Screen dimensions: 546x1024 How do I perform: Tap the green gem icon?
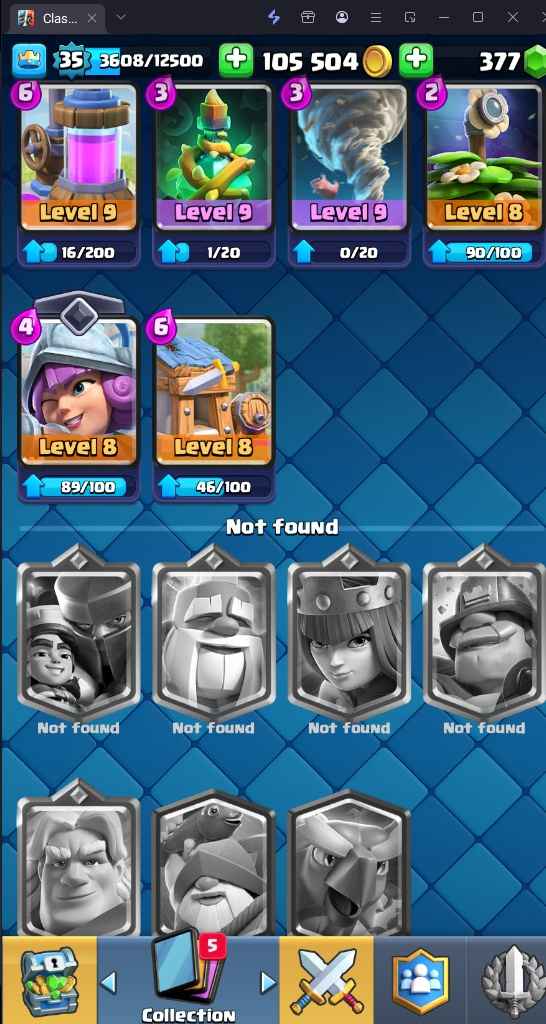534,62
